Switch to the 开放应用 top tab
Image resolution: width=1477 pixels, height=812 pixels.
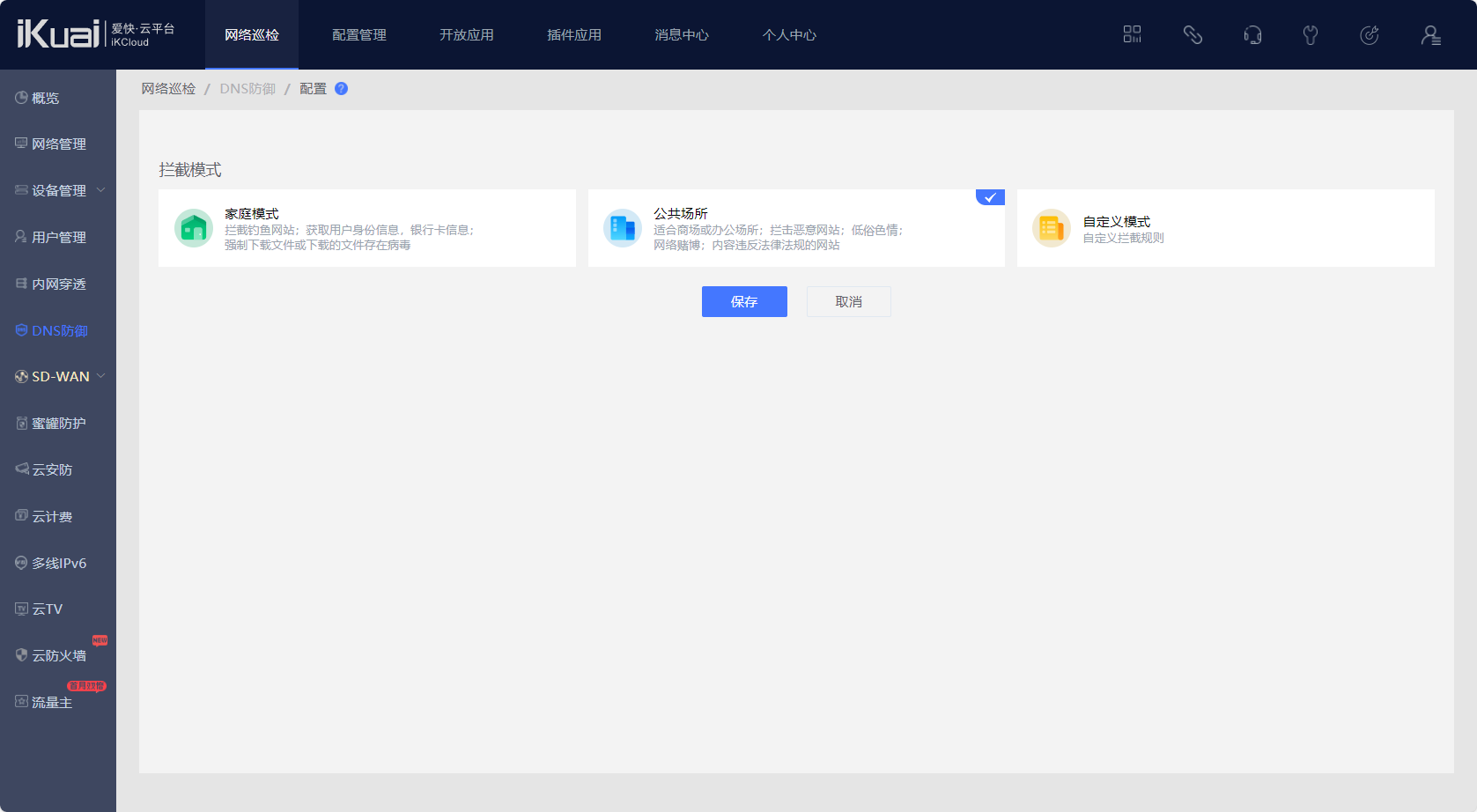click(467, 34)
